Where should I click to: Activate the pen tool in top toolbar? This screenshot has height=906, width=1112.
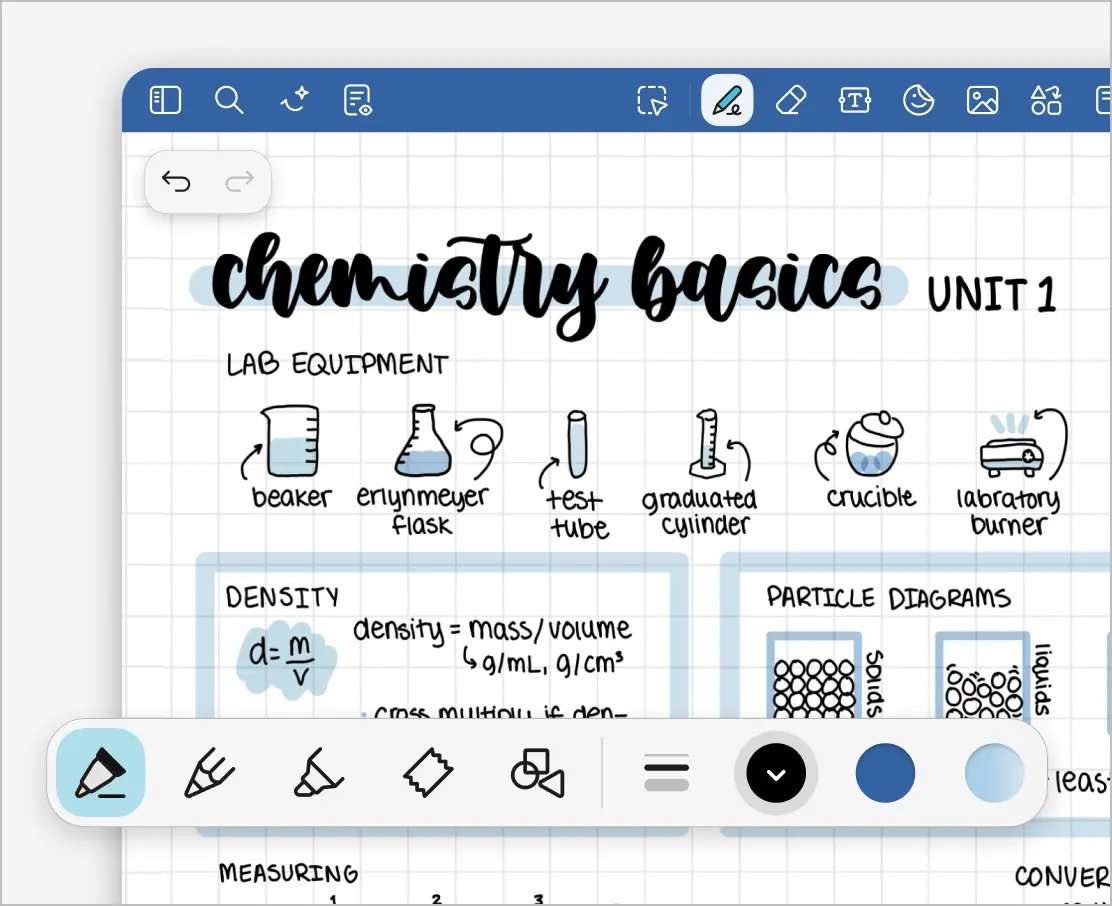click(x=727, y=100)
